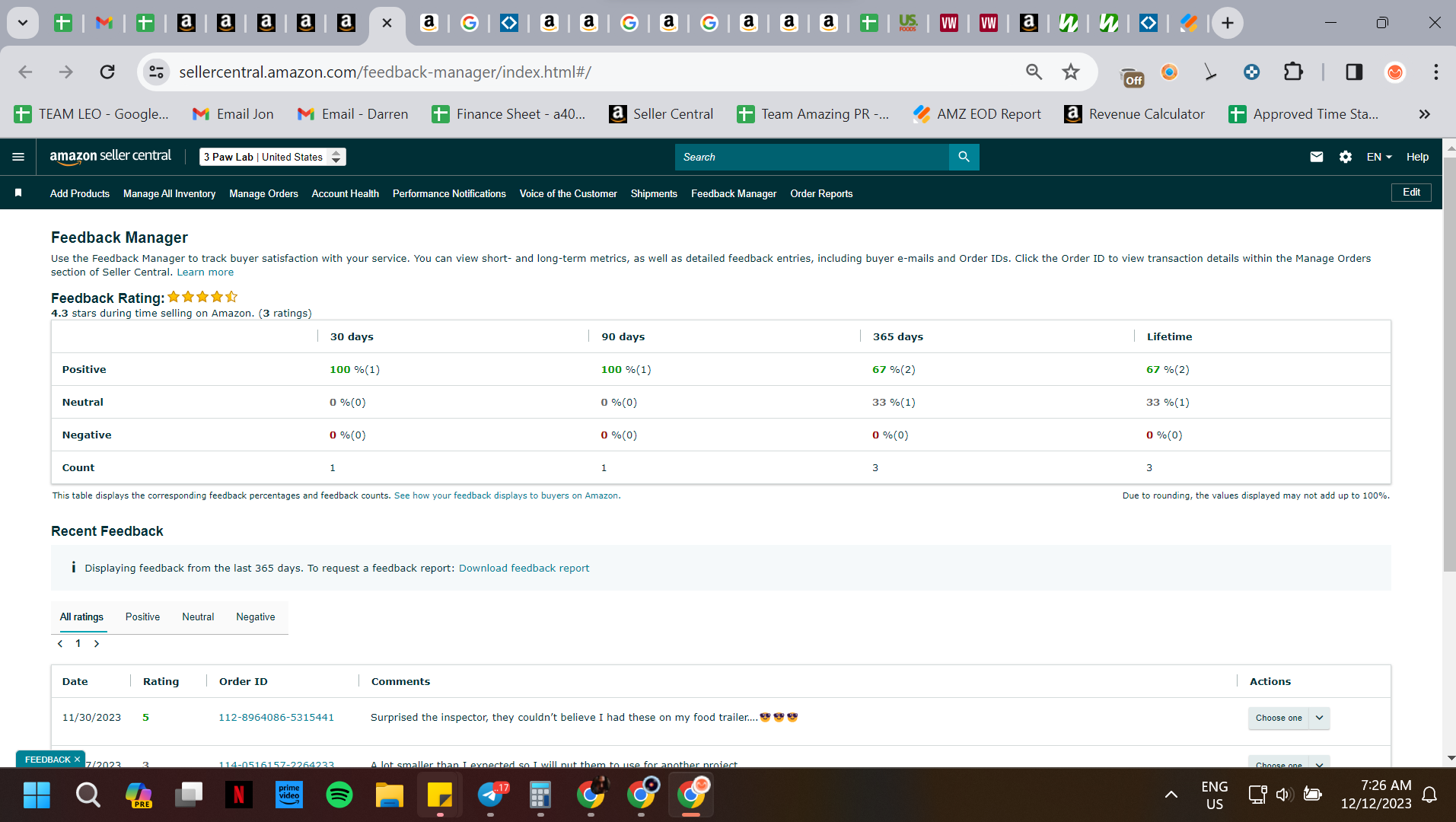The image size is (1456, 822).
Task: Open the Email Jon bookmark
Action: 233,114
